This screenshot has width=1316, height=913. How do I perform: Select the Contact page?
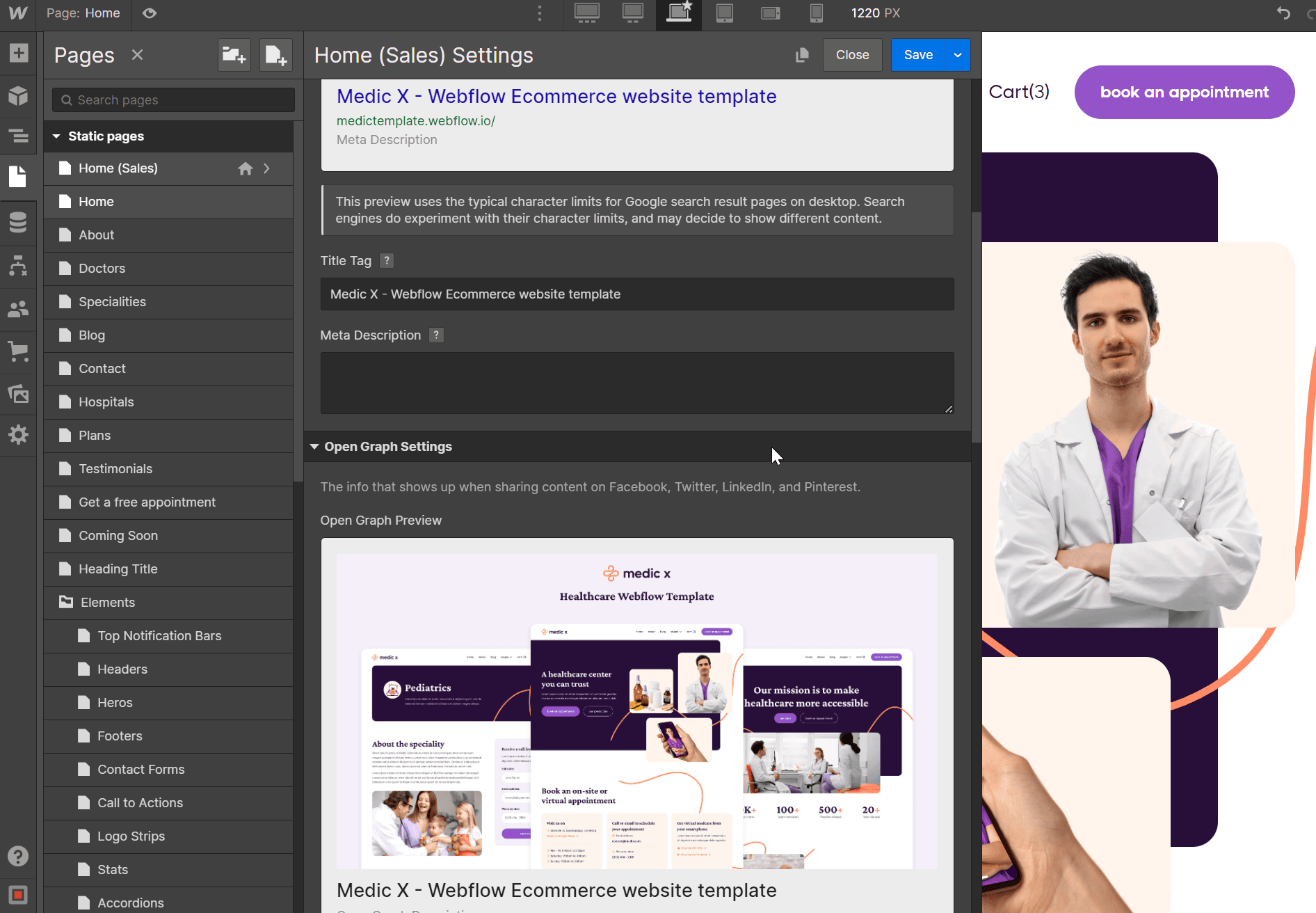(x=168, y=369)
